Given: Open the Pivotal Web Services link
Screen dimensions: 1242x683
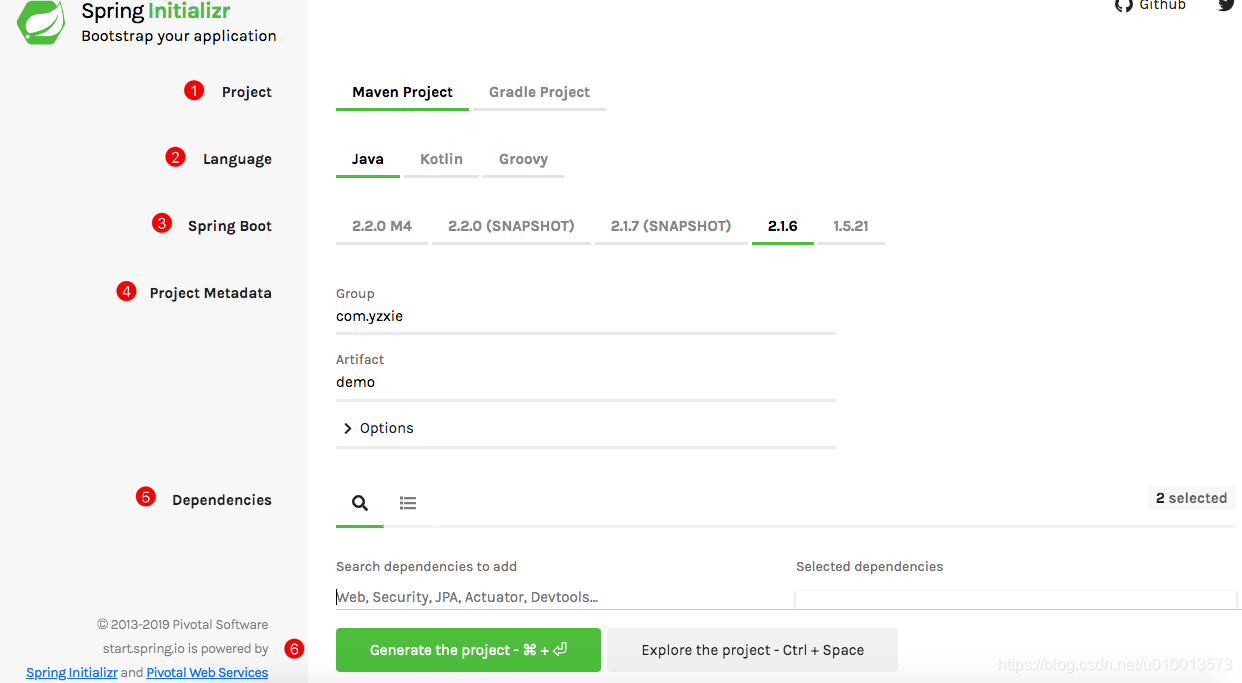Looking at the screenshot, I should [207, 673].
